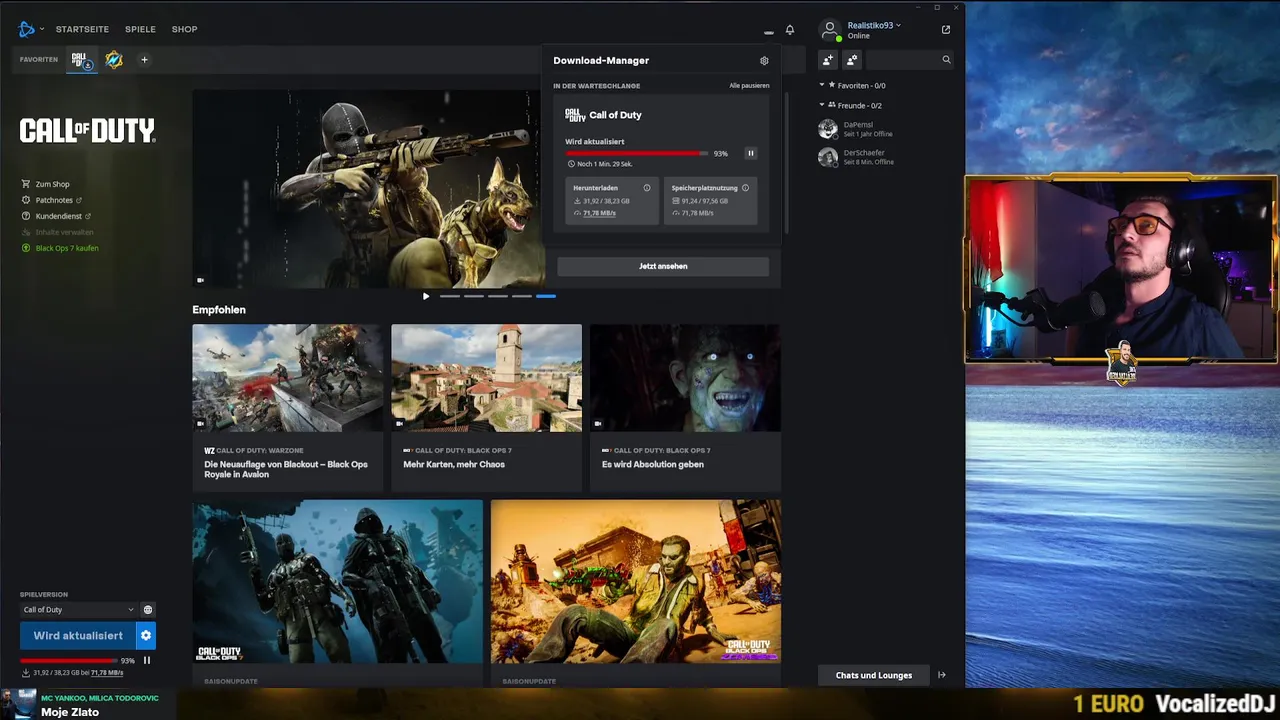Click the Moje Zlato song title
Image resolution: width=1280 pixels, height=720 pixels.
point(70,712)
